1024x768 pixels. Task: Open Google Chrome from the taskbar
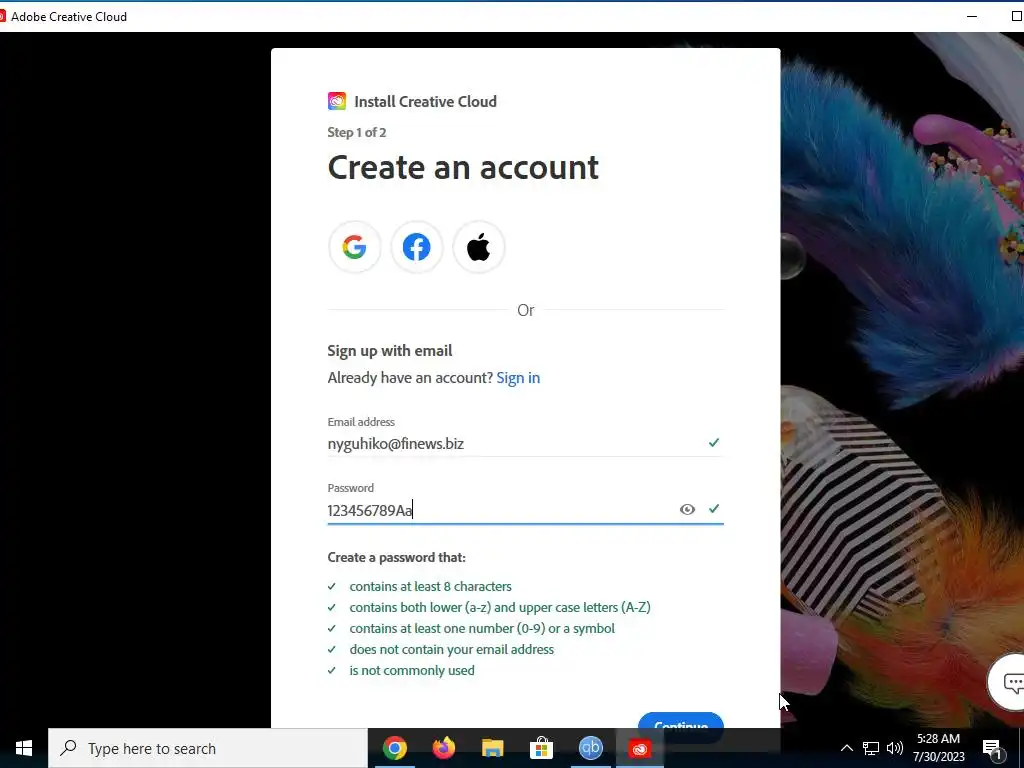point(394,748)
